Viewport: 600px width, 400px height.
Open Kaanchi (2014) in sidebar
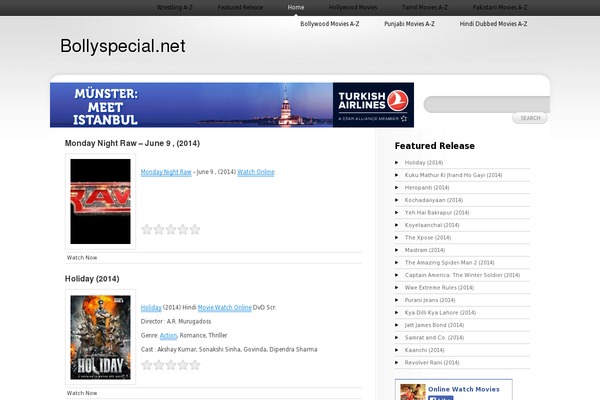[424, 350]
